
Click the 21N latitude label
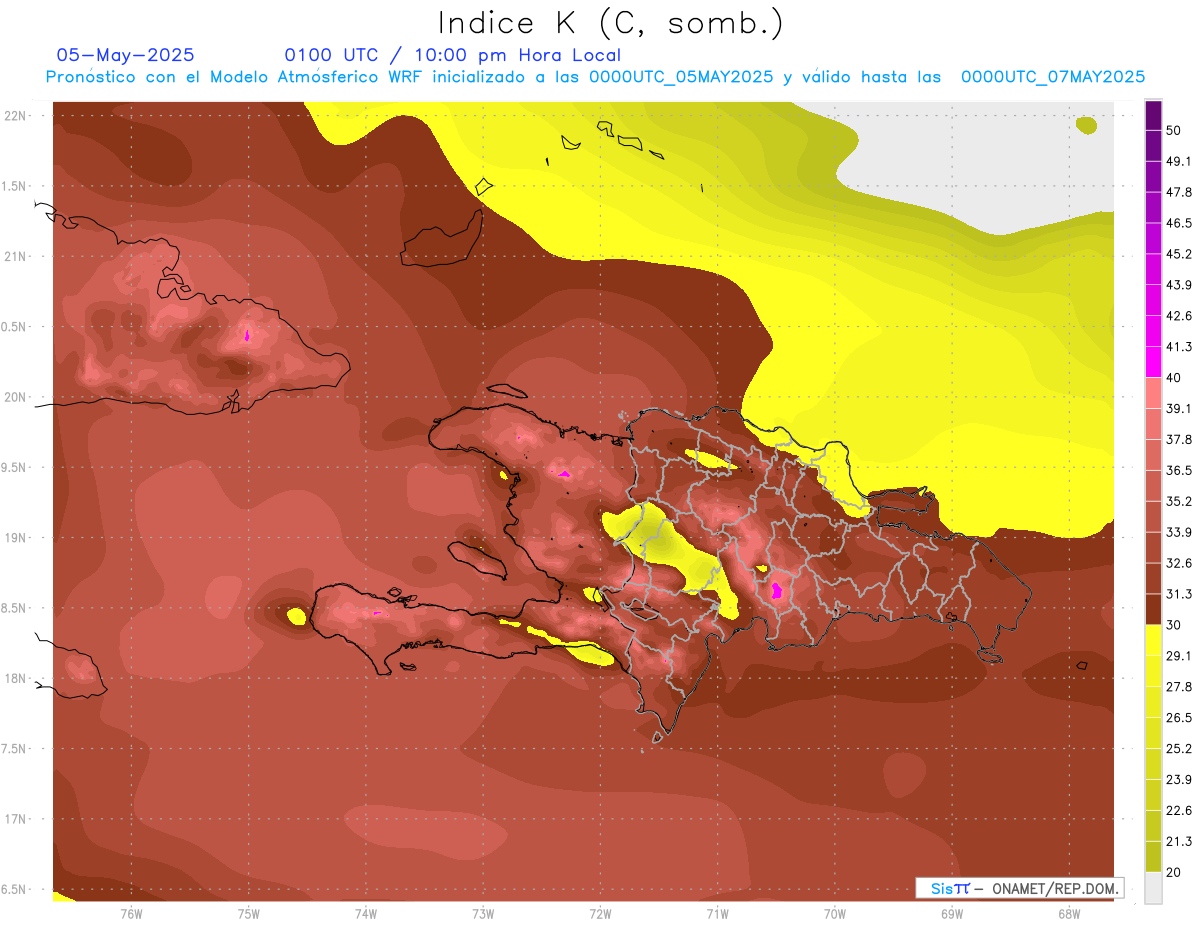(16, 256)
